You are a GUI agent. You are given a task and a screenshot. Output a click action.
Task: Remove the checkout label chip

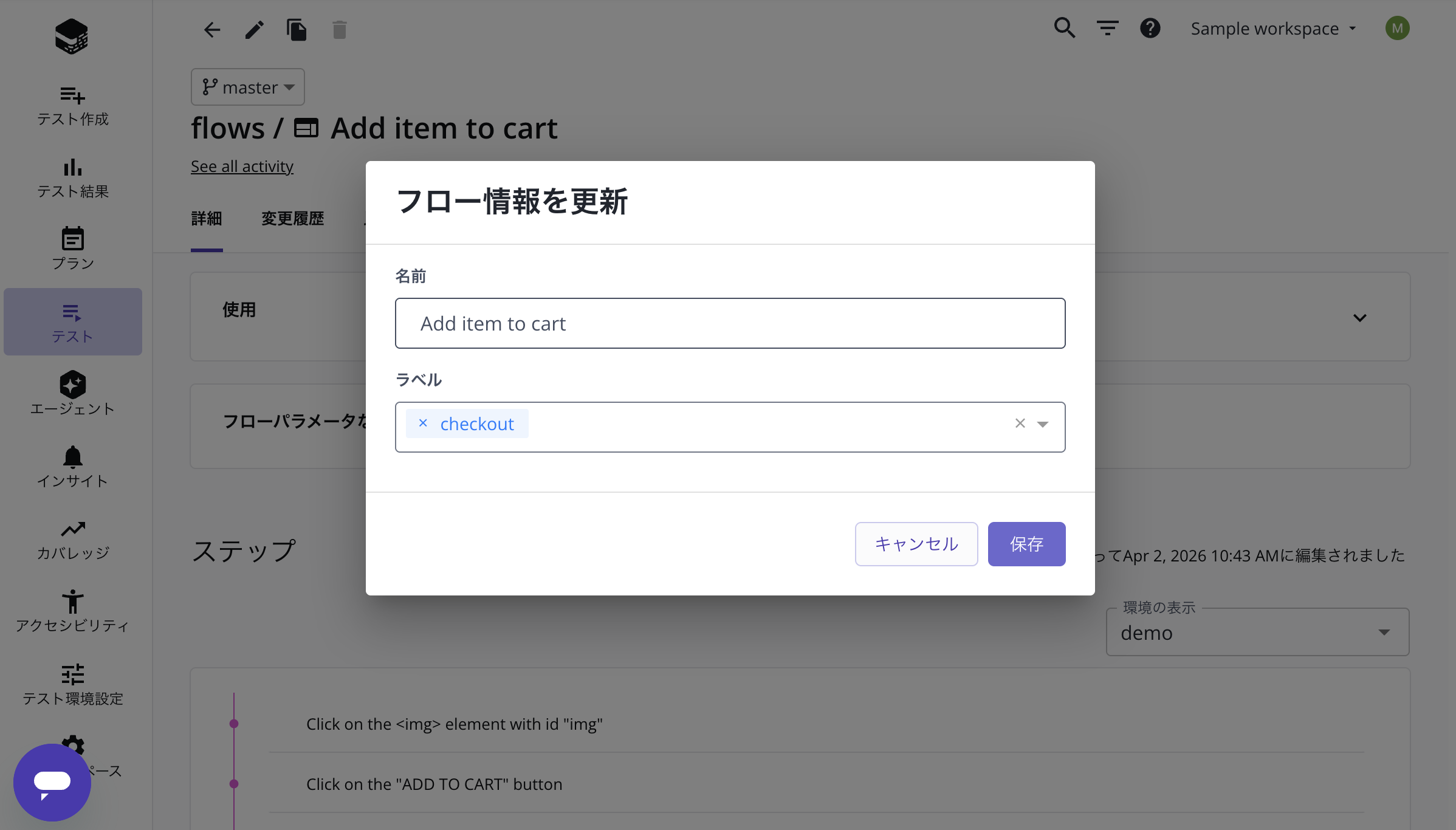pyautogui.click(x=424, y=423)
